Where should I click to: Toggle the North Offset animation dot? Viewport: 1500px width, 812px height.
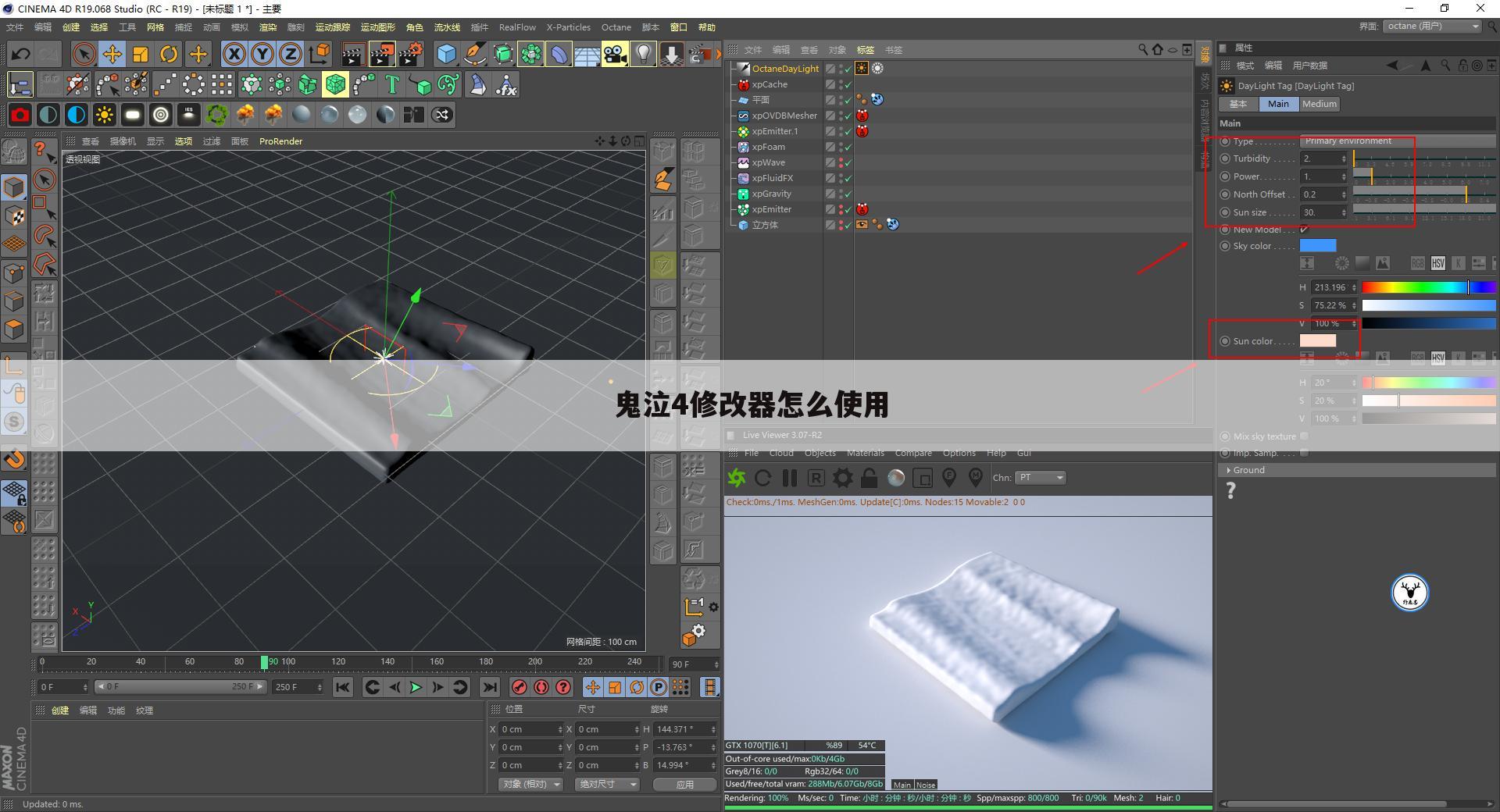[x=1225, y=194]
